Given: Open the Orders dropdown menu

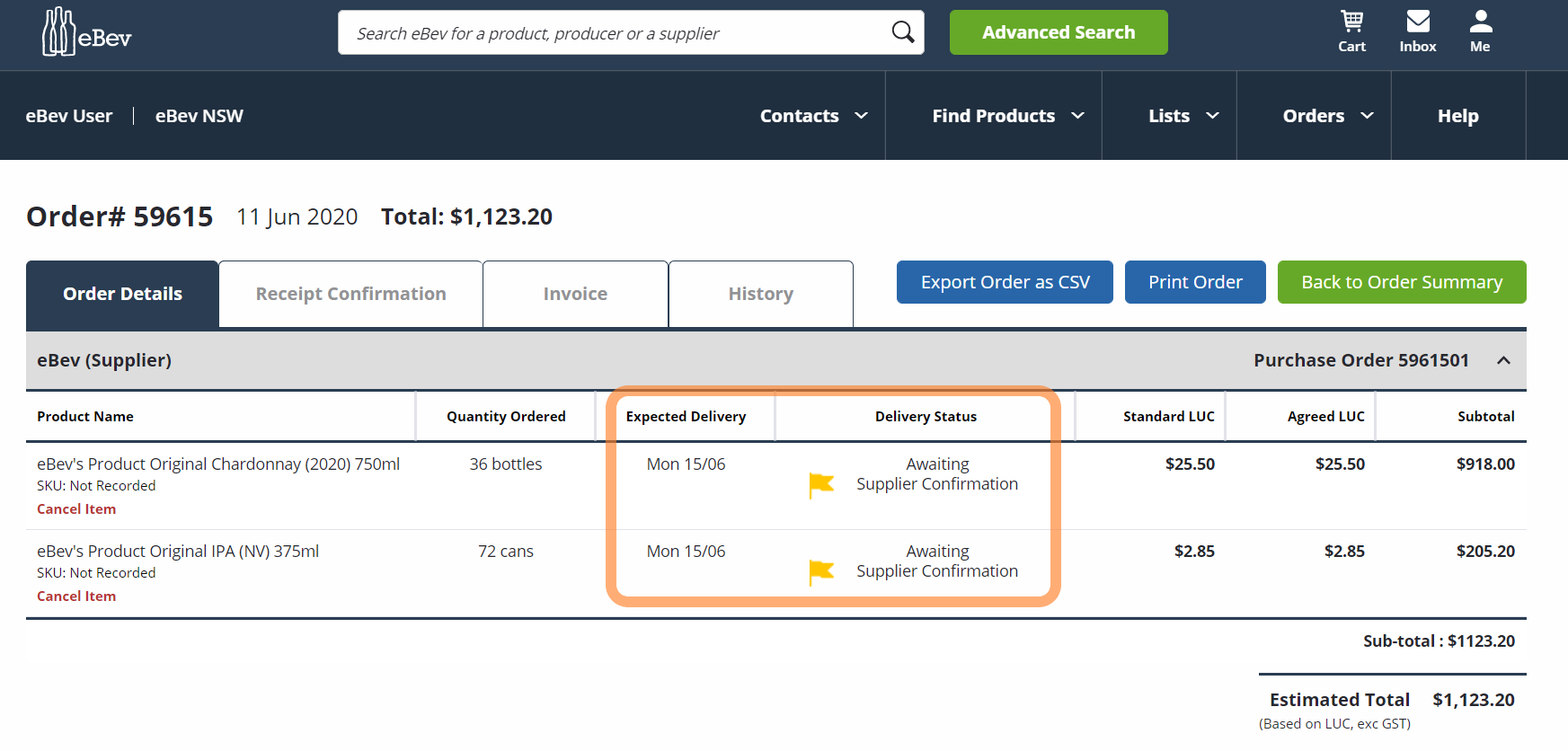Looking at the screenshot, I should point(1327,116).
